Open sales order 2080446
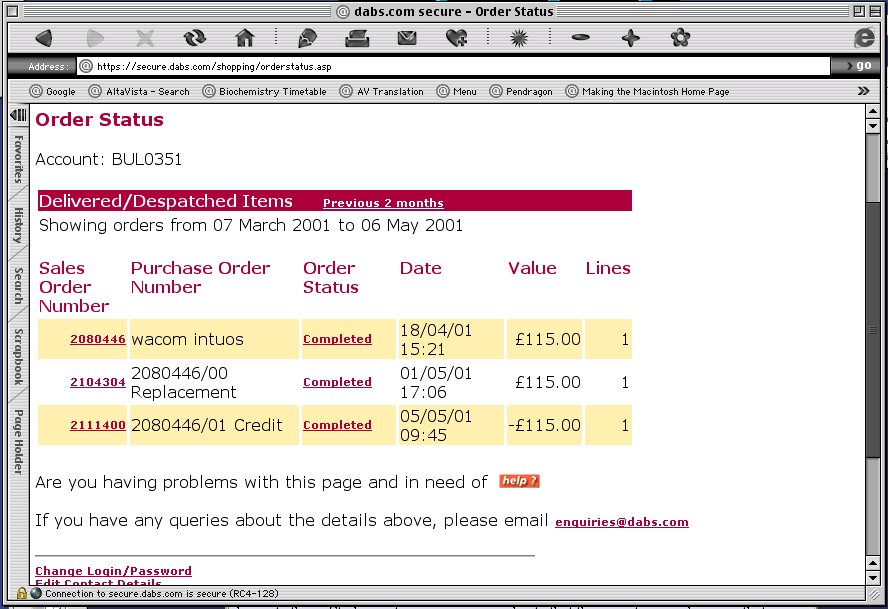This screenshot has width=888, height=609. click(98, 339)
